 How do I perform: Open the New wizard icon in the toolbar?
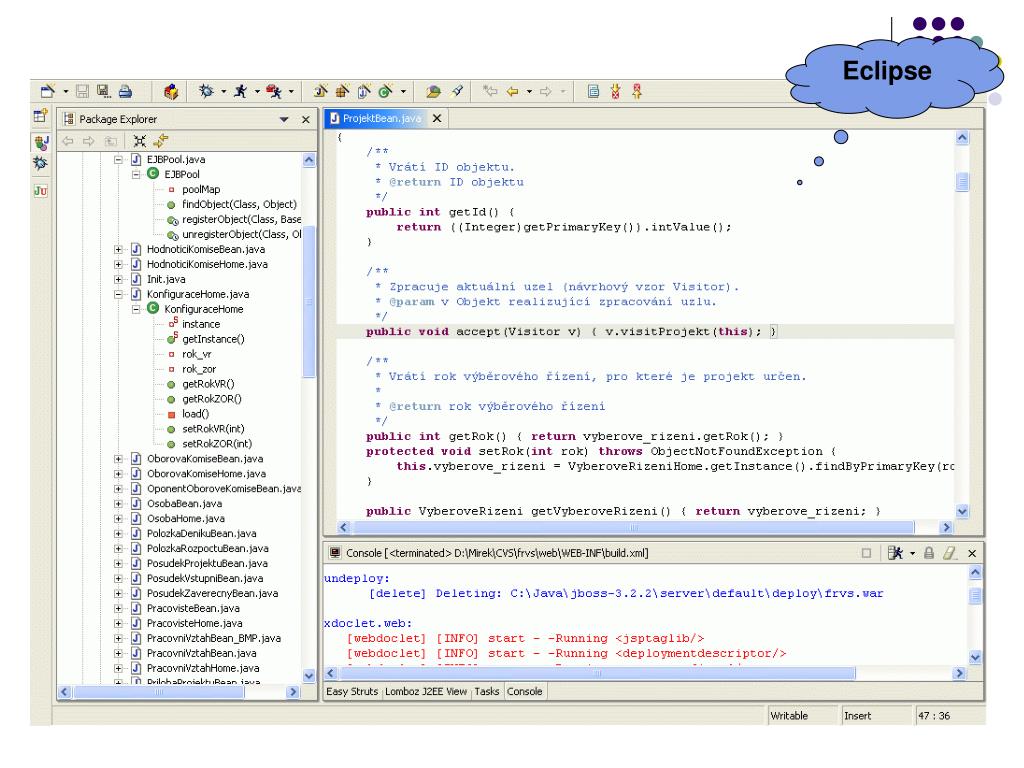[x=48, y=91]
